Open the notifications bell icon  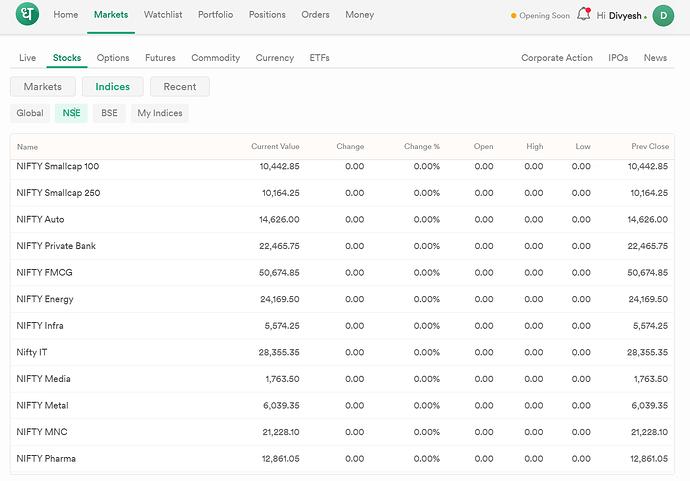(584, 14)
